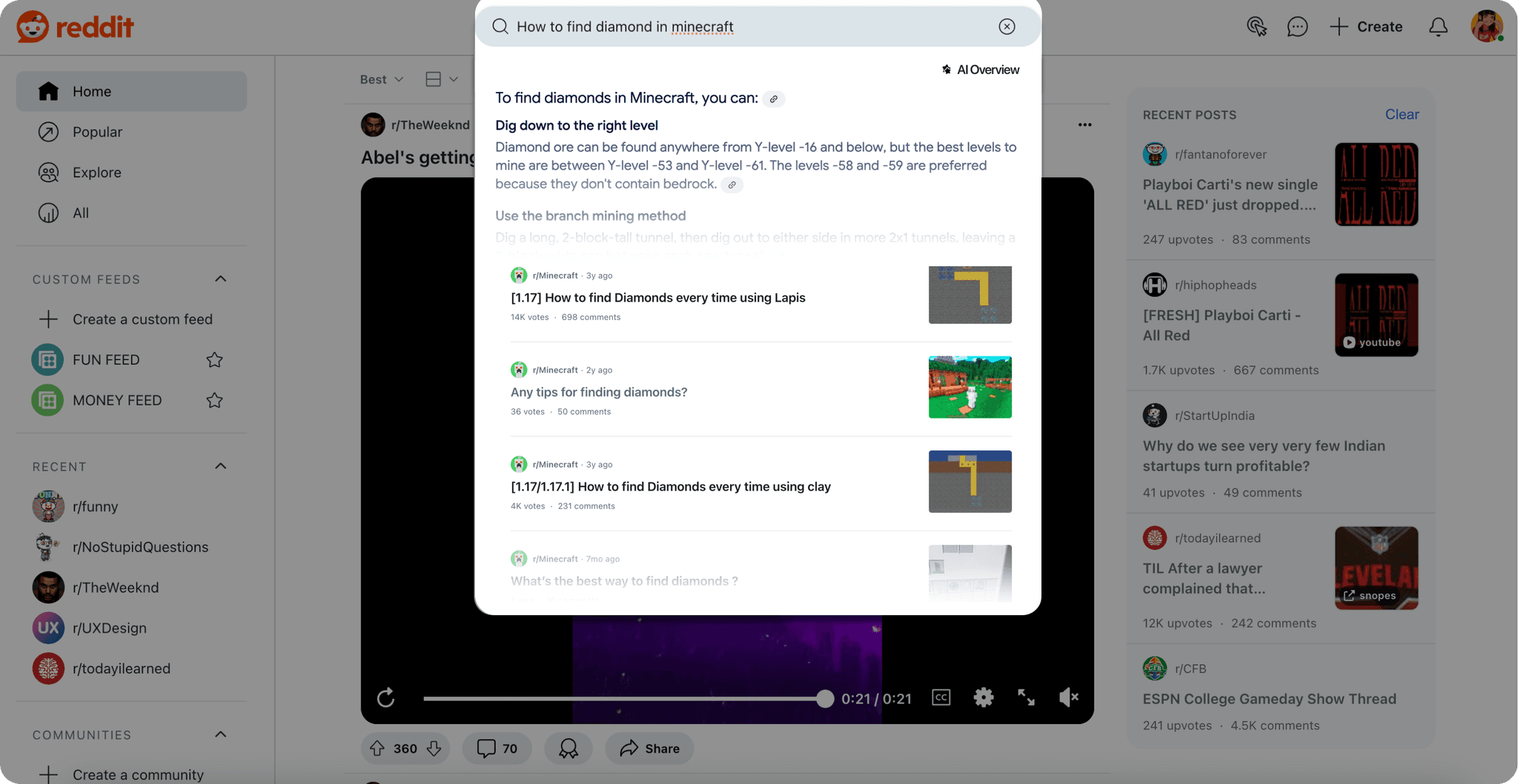Clear the search field with the X icon
Screen dimensions: 1518x784
[x=1007, y=27]
